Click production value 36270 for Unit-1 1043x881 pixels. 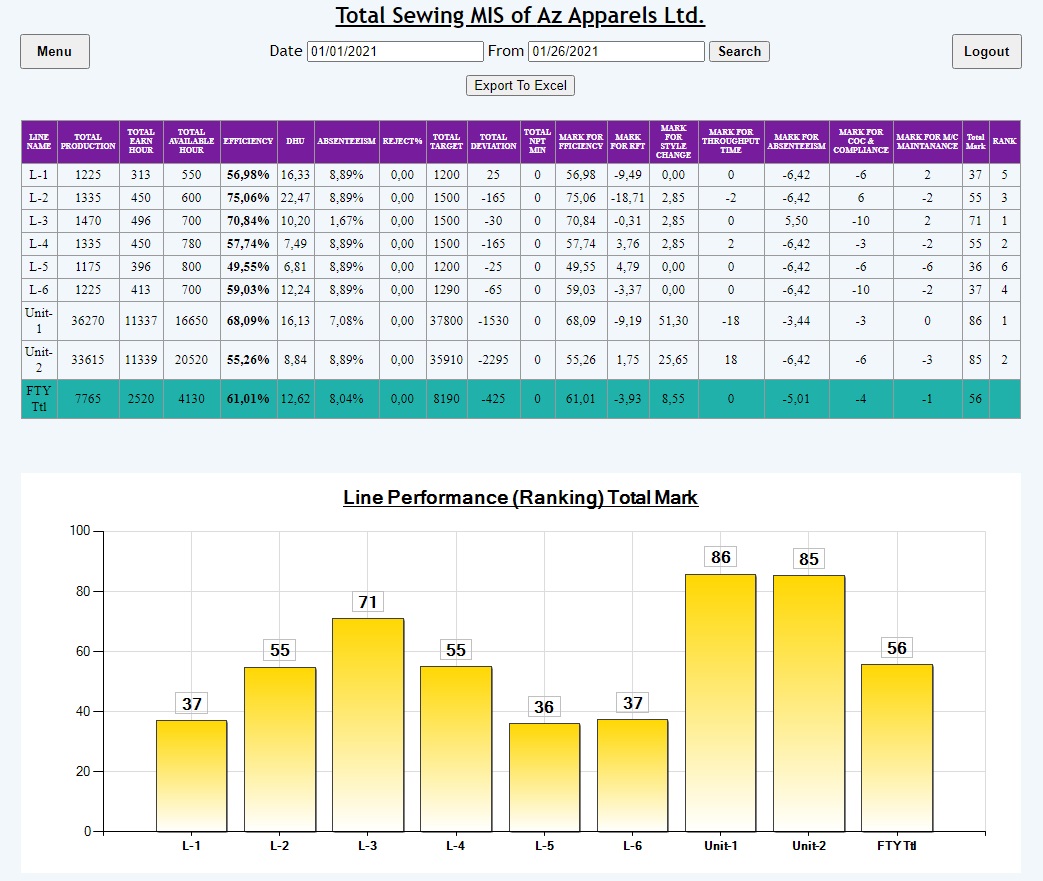pos(88,321)
